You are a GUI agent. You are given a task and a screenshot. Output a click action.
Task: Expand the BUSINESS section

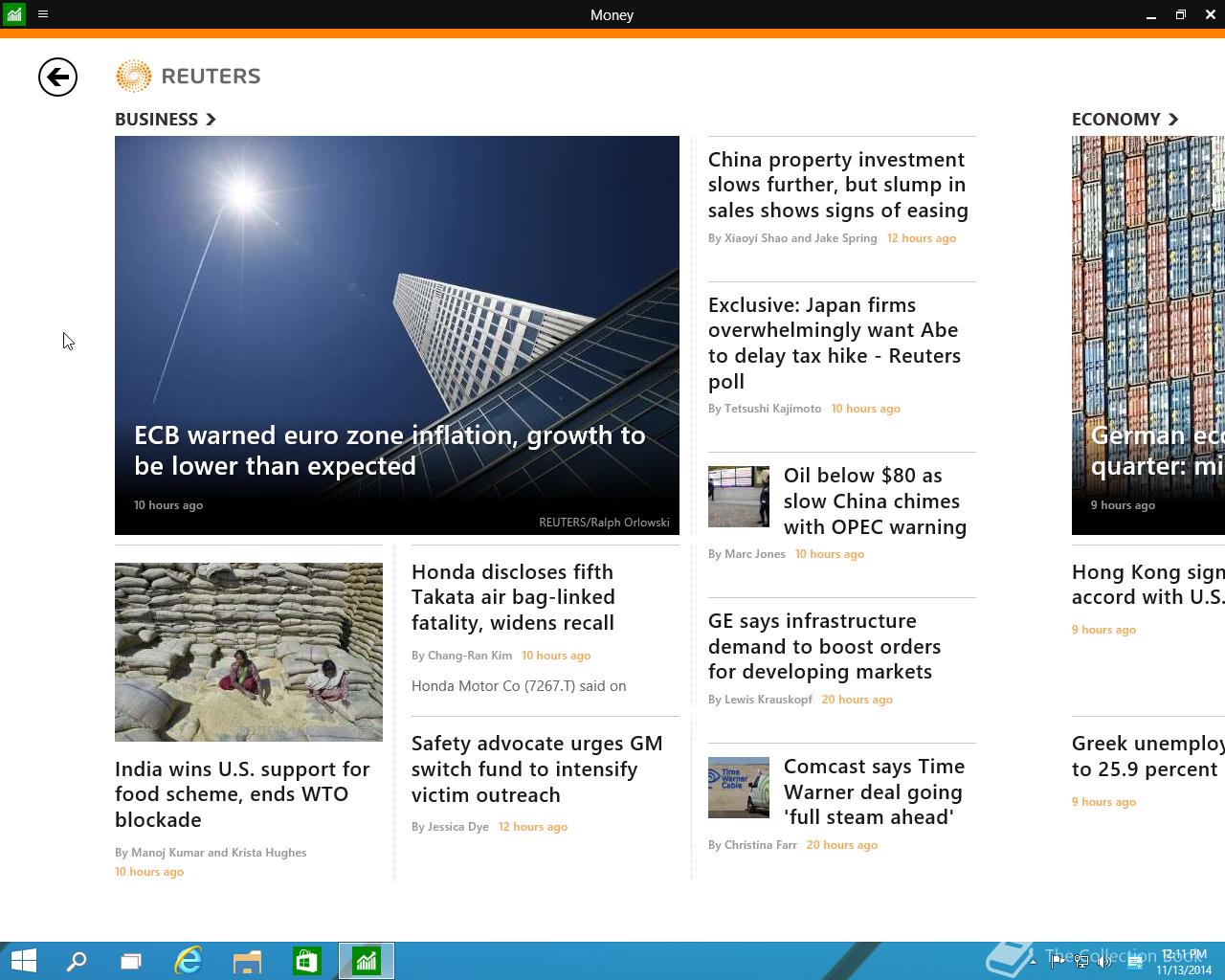(166, 119)
